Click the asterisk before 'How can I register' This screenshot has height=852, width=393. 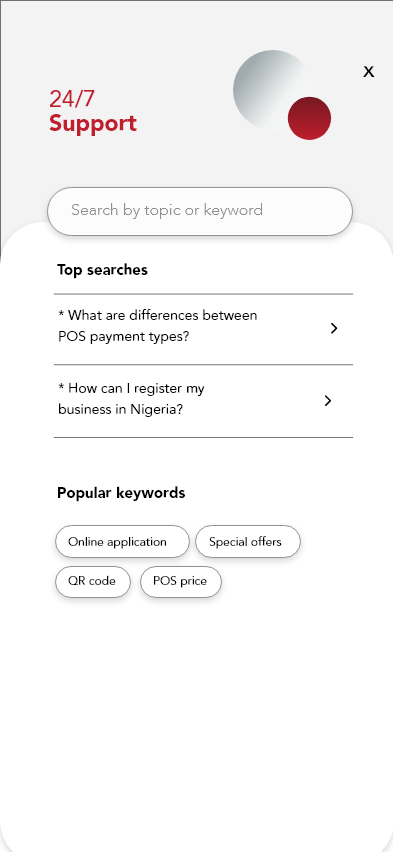pos(61,387)
